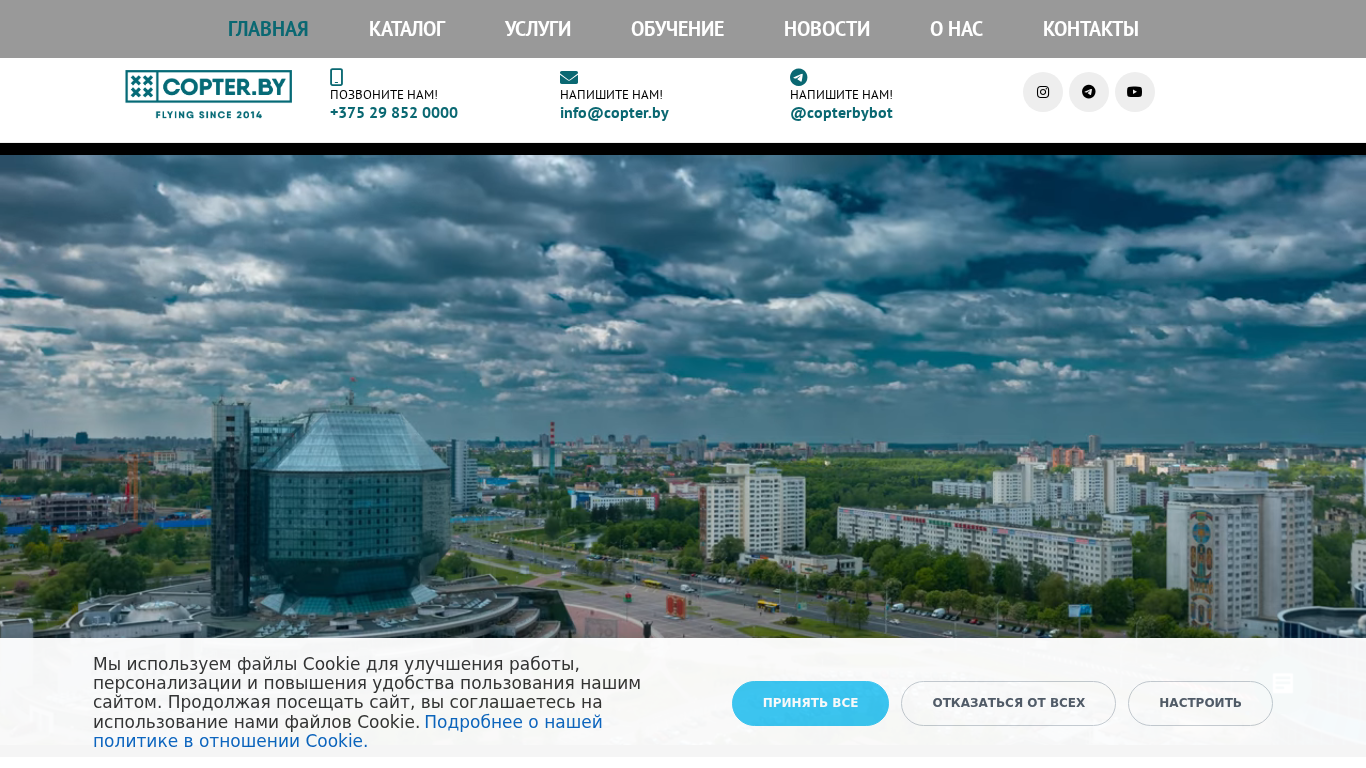Open the Instagram social icon
The width and height of the screenshot is (1366, 768).
[x=1043, y=92]
